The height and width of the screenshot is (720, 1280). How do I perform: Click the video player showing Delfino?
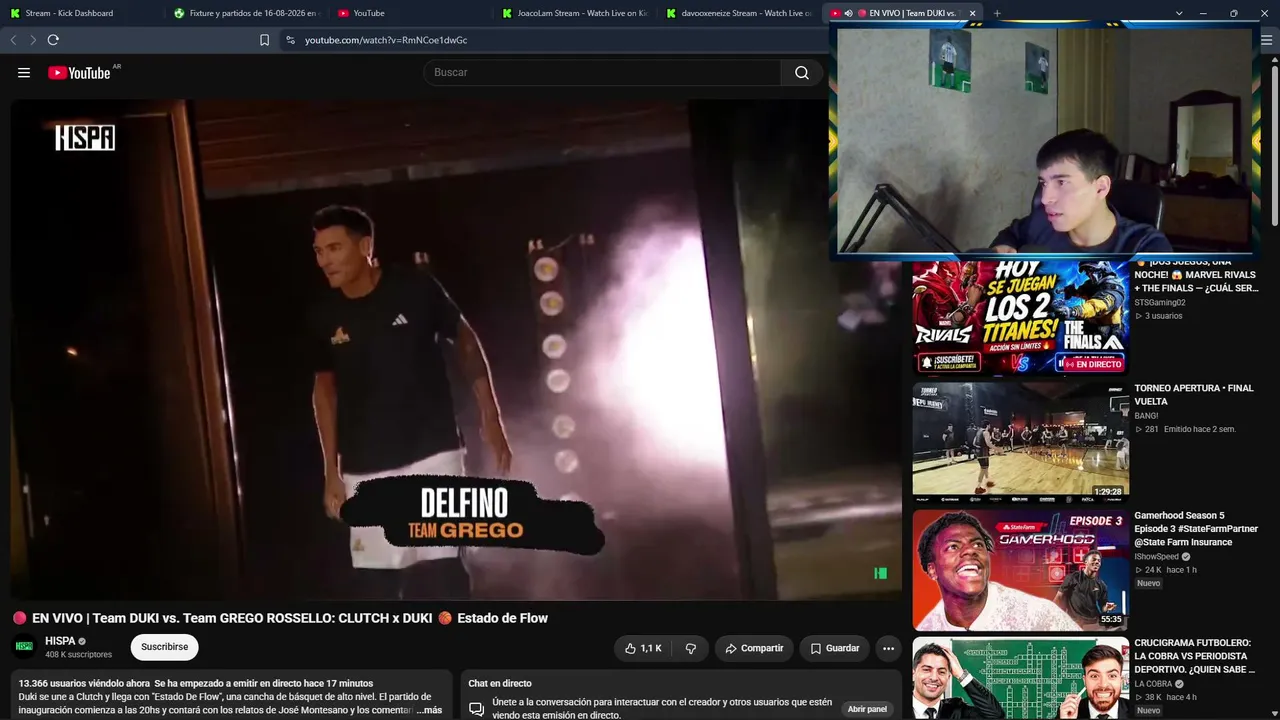(x=456, y=350)
